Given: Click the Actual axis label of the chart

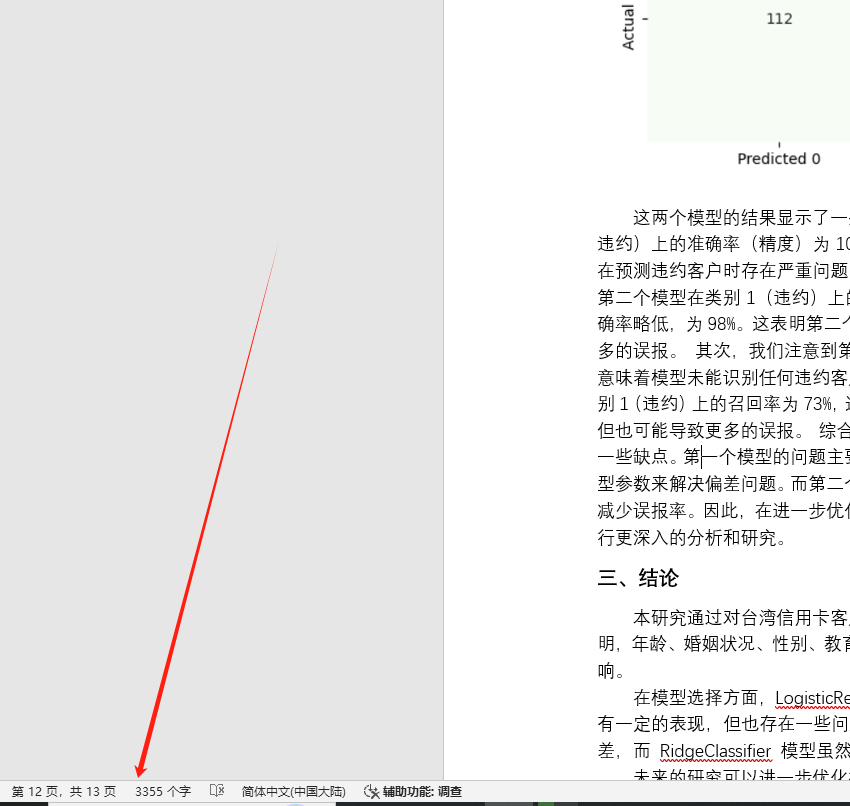Looking at the screenshot, I should (628, 27).
